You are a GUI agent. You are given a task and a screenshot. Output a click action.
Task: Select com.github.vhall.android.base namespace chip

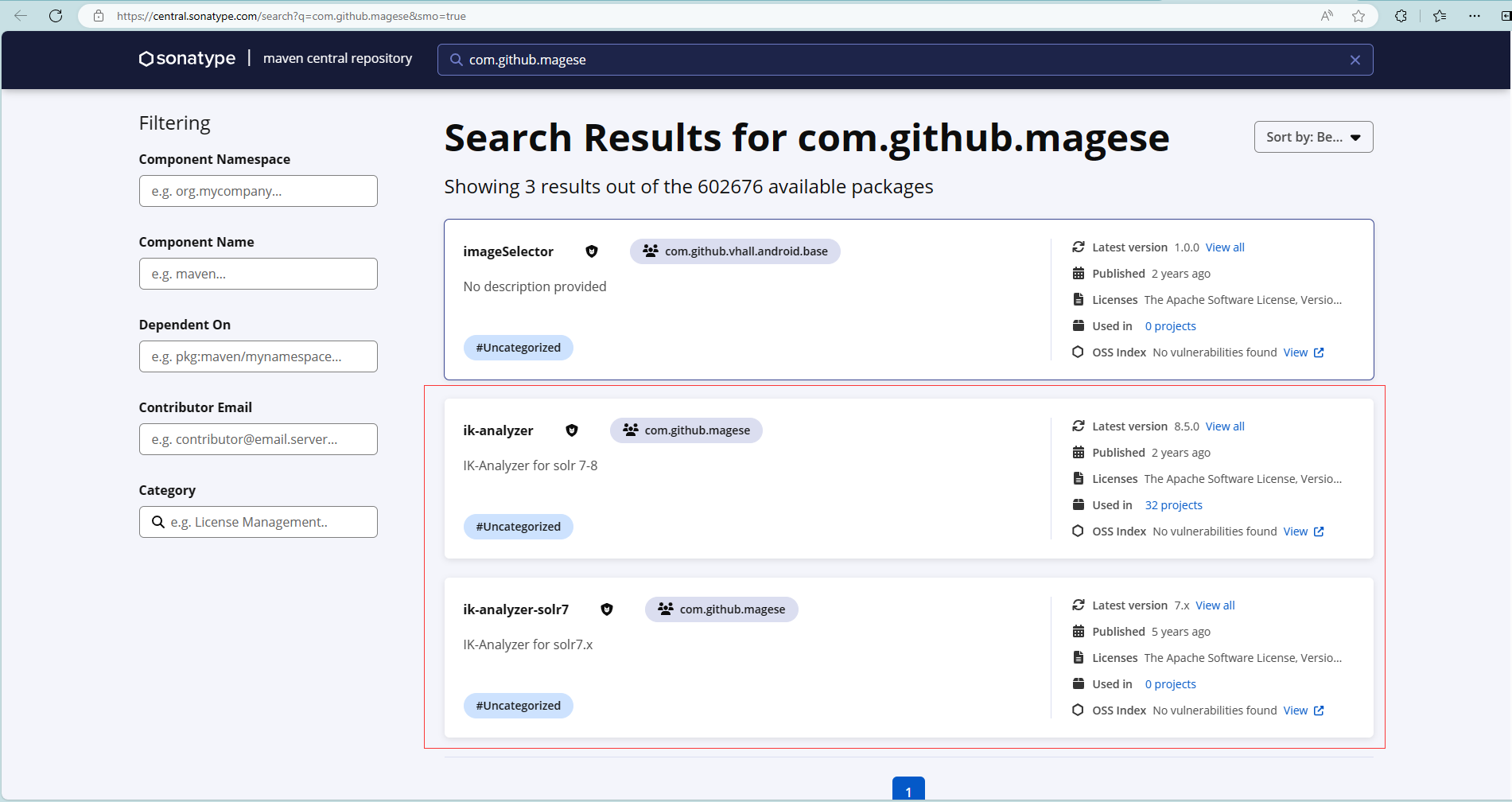735,251
